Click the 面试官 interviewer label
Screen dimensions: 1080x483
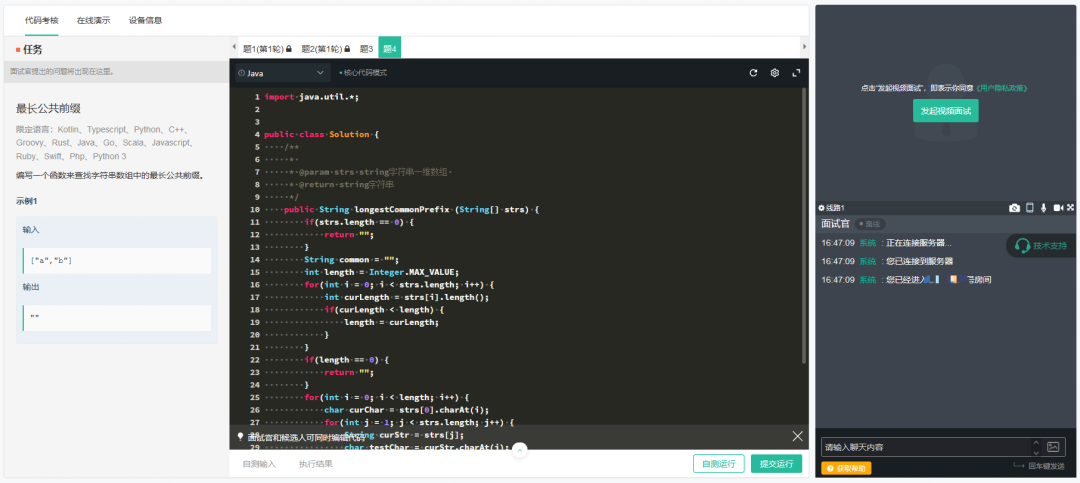[835, 224]
